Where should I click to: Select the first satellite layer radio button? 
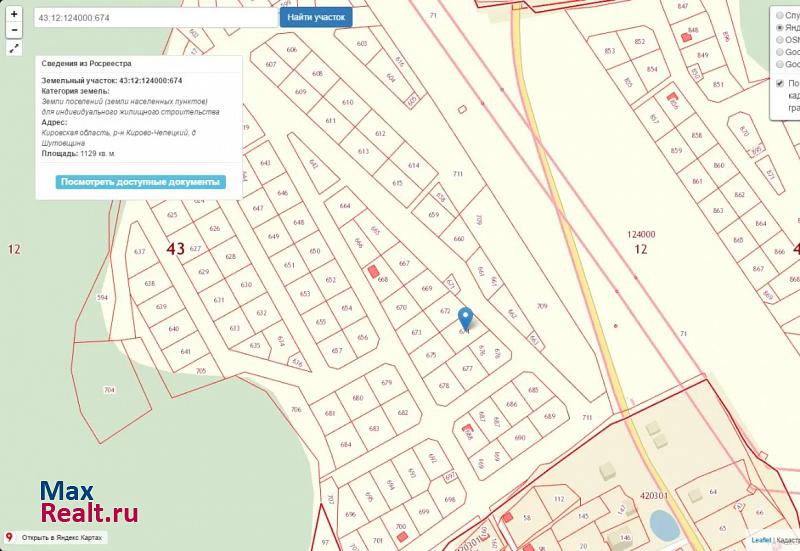780,15
